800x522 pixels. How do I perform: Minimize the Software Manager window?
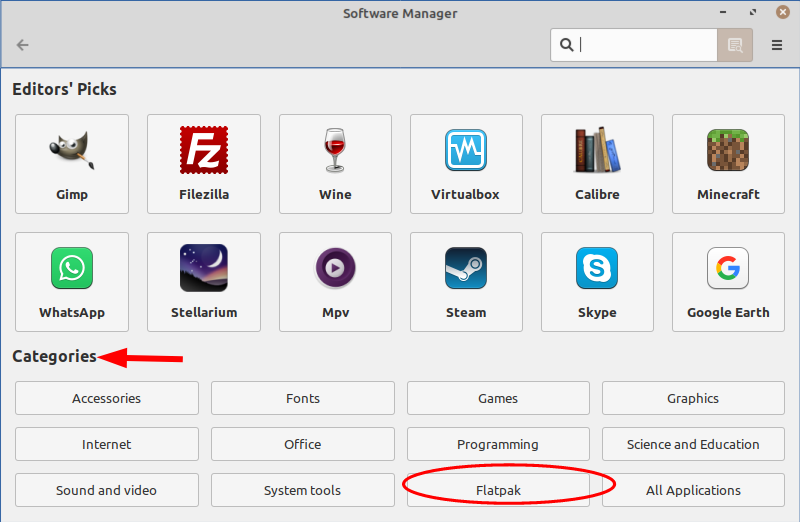pyautogui.click(x=723, y=12)
